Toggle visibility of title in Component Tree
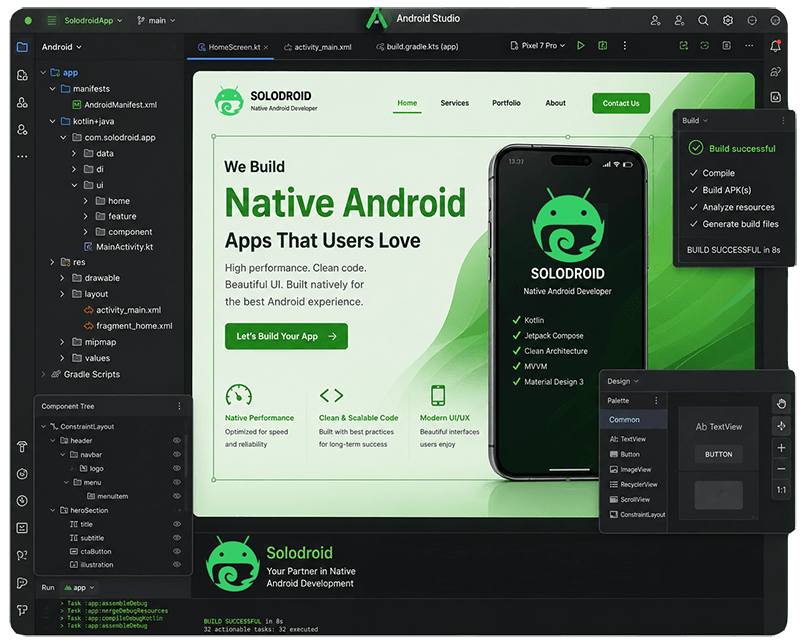Viewport: 800px width, 640px height. coord(177,524)
